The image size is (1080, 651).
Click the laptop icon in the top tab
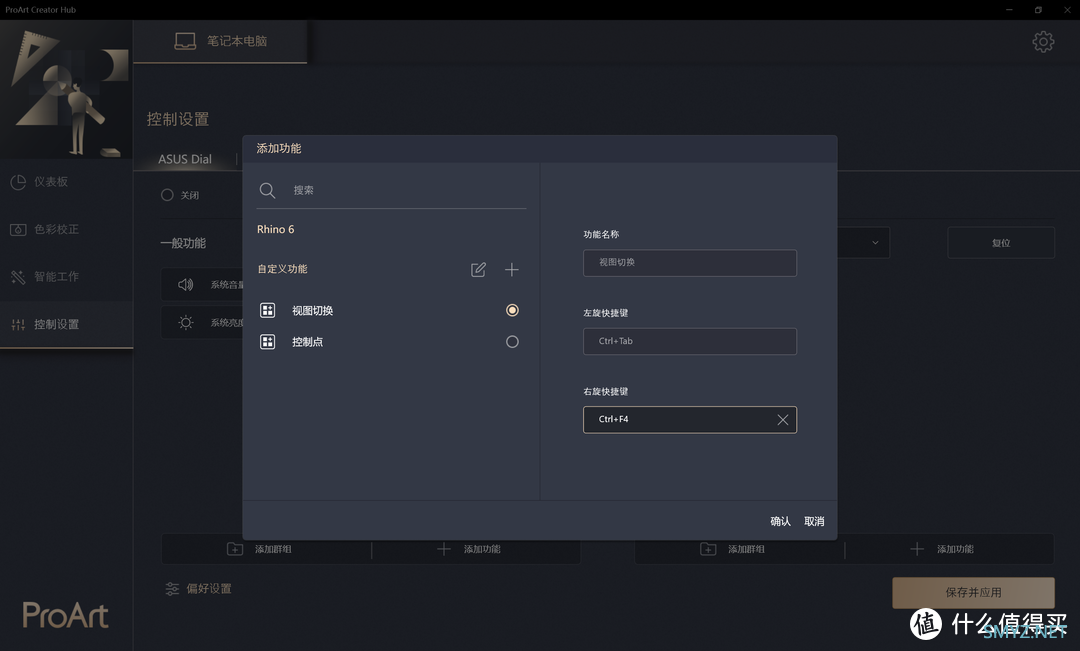point(185,41)
